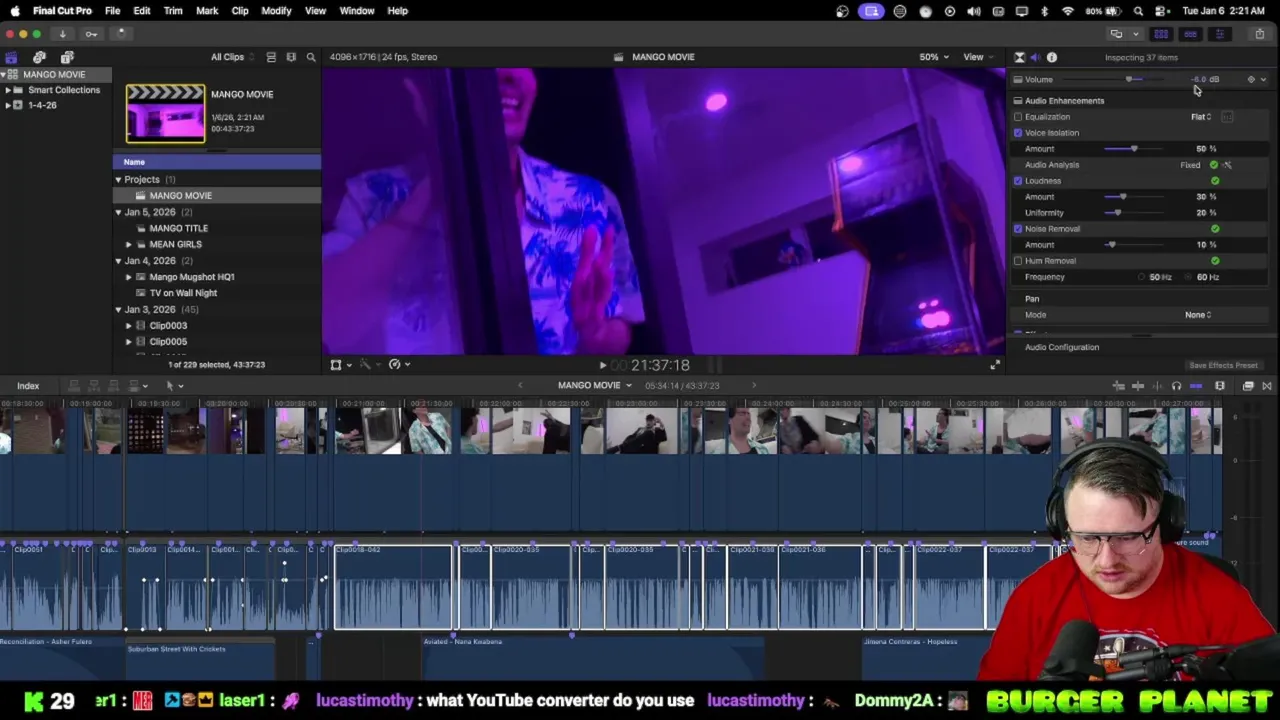Open the Info inspector icon
Viewport: 1280px width, 720px height.
point(1052,57)
